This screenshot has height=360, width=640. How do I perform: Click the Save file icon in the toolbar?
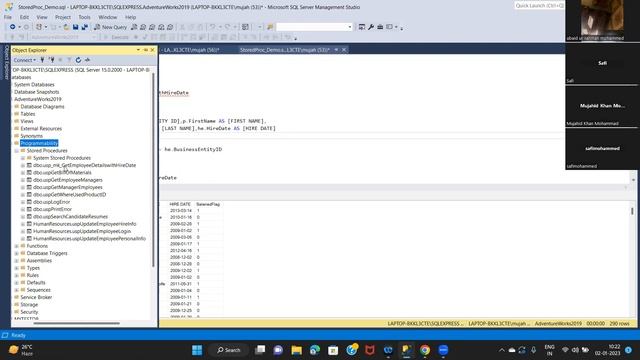76,27
